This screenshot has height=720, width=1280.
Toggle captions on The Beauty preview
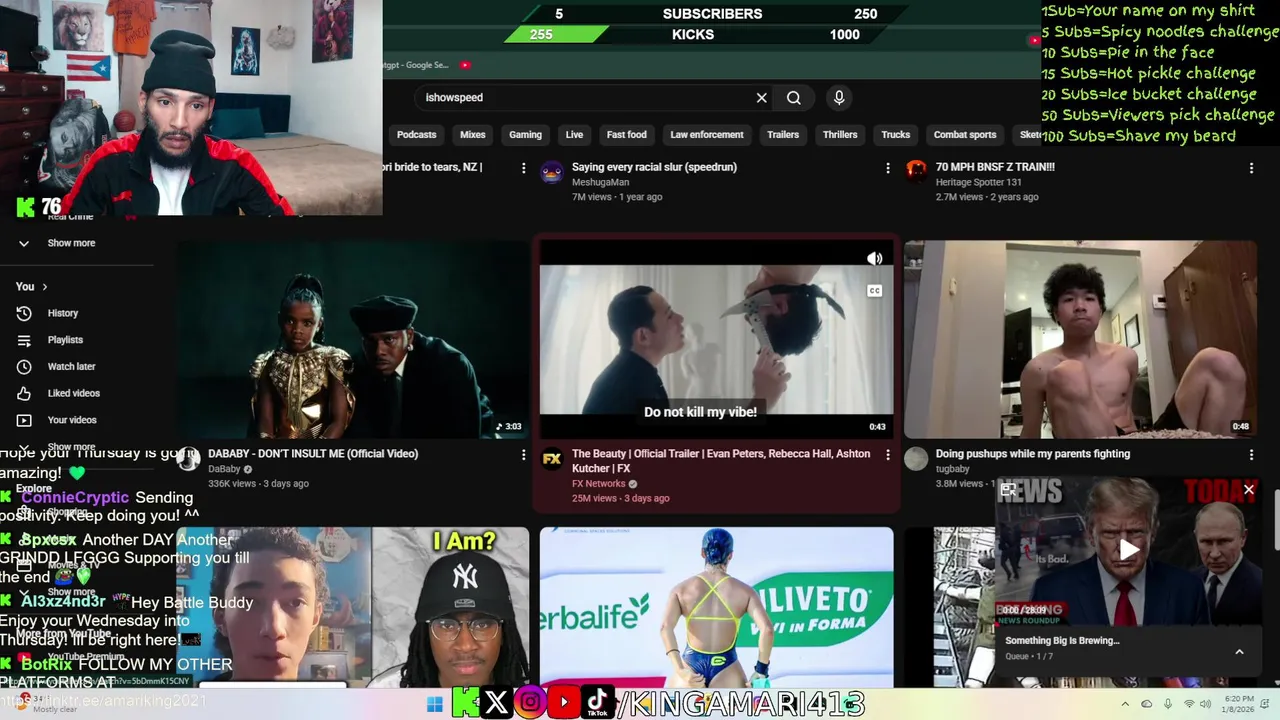click(875, 291)
